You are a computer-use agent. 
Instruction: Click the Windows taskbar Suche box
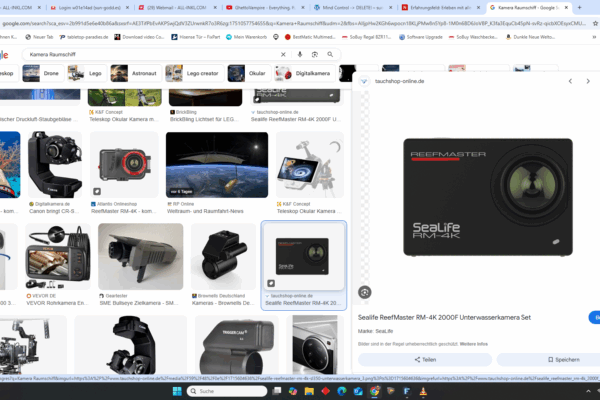coord(227,391)
